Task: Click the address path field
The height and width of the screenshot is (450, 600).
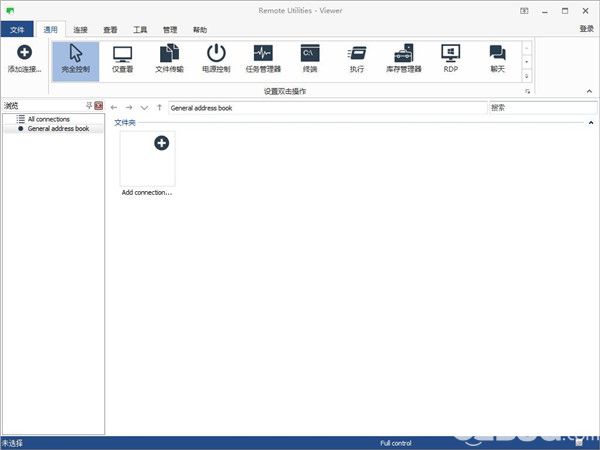Action: 328,108
